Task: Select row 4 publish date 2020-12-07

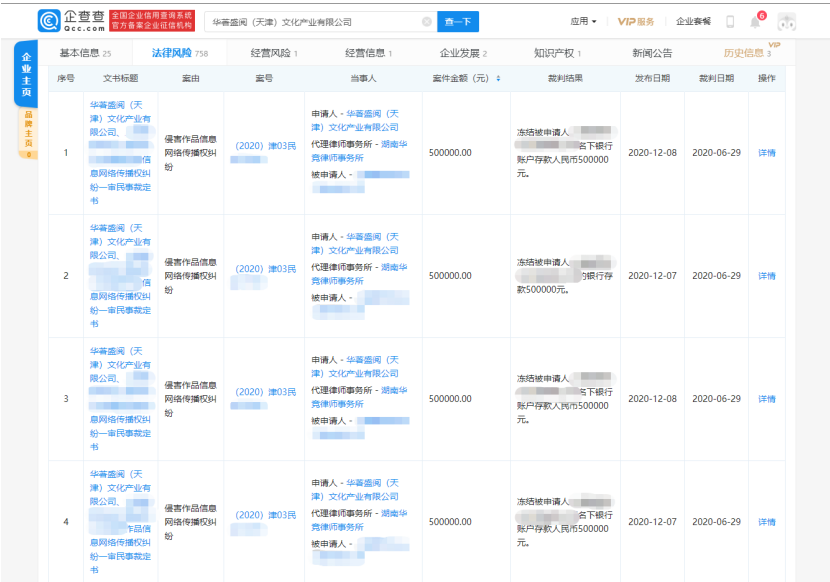Action: point(652,522)
